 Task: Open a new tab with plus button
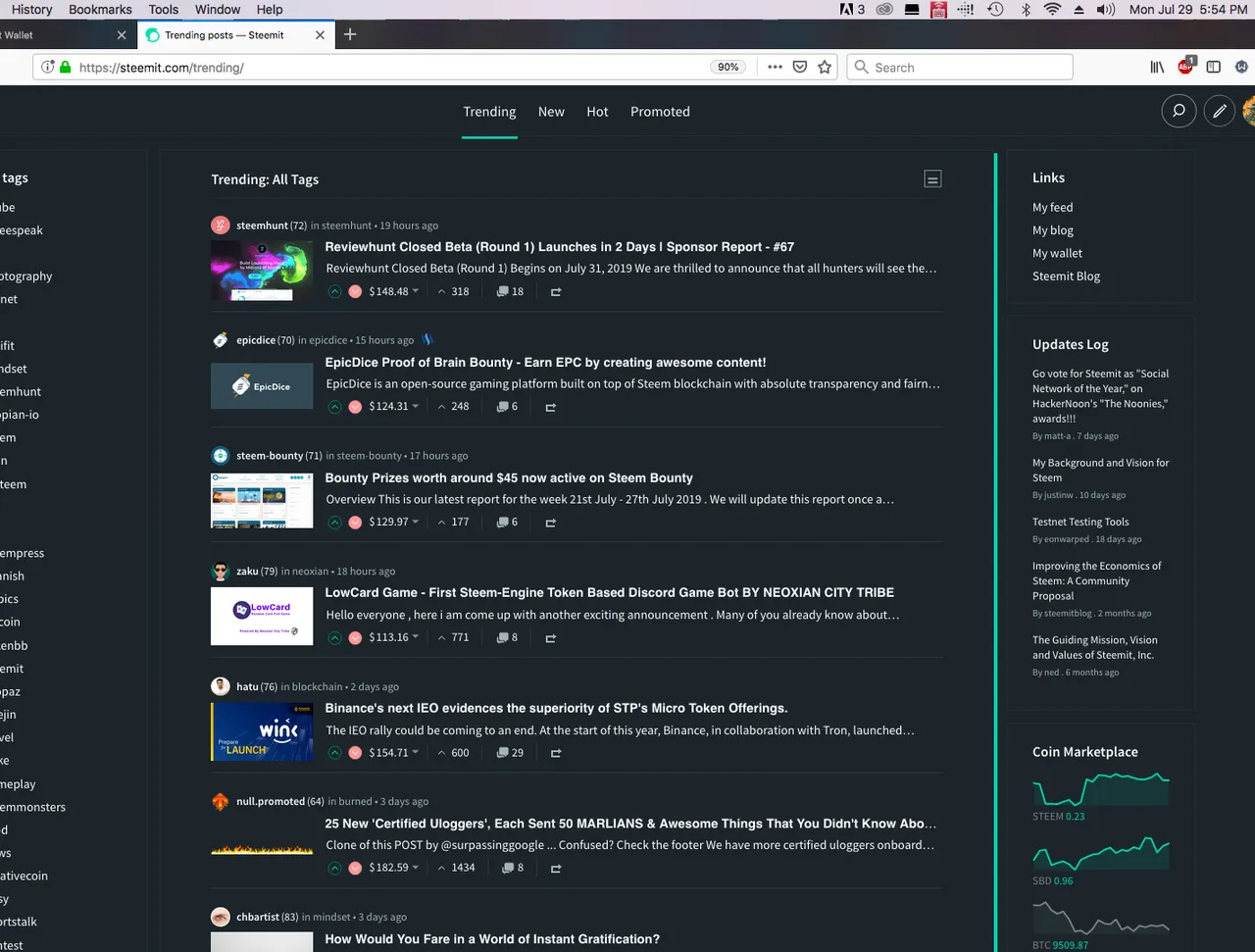click(350, 34)
